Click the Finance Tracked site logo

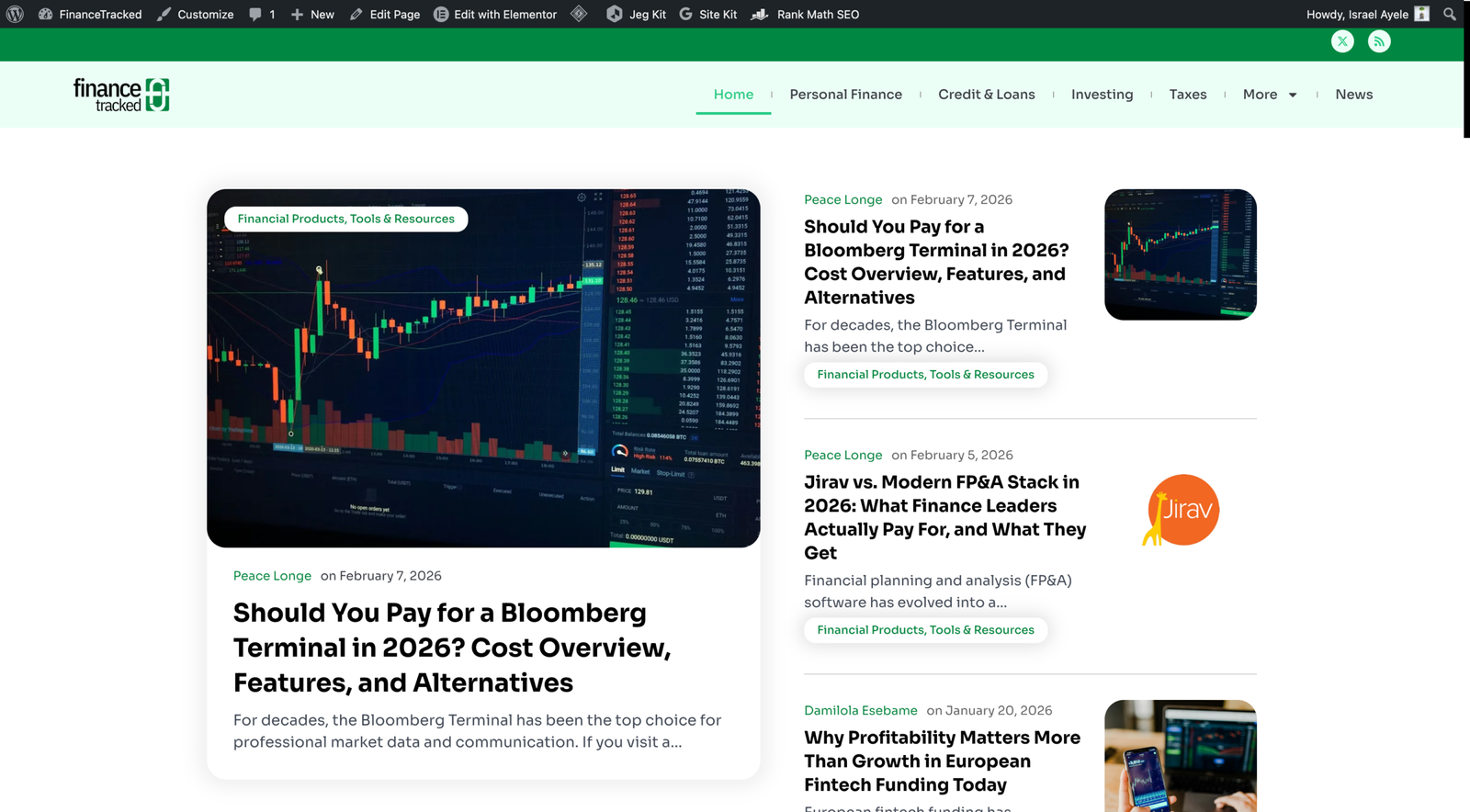click(x=121, y=95)
